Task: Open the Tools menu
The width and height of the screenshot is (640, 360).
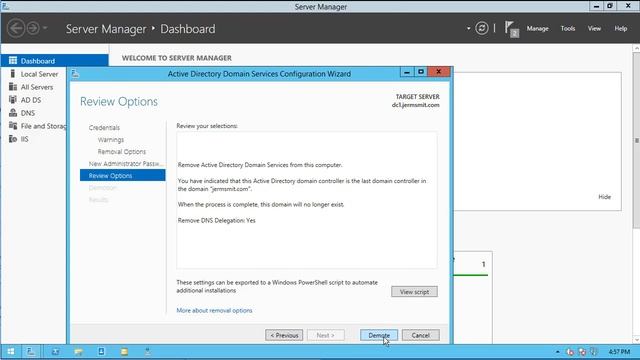Action: point(568,28)
